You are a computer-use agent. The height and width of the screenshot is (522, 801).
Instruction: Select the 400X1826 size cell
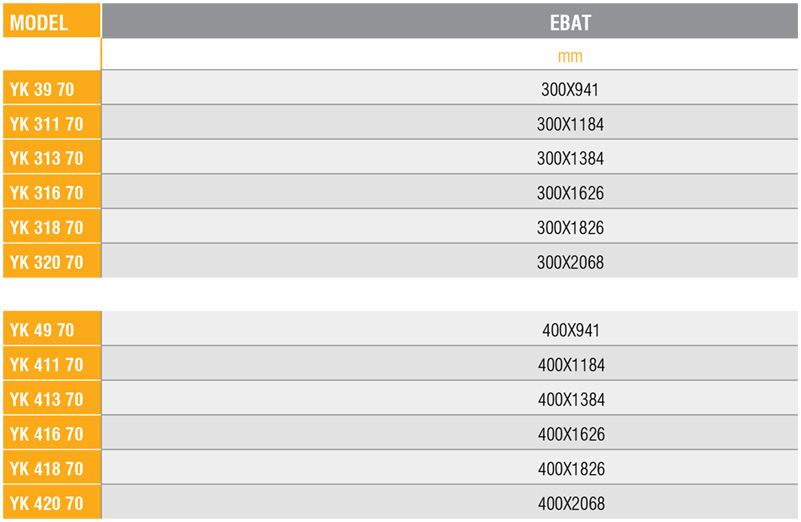[x=450, y=468]
